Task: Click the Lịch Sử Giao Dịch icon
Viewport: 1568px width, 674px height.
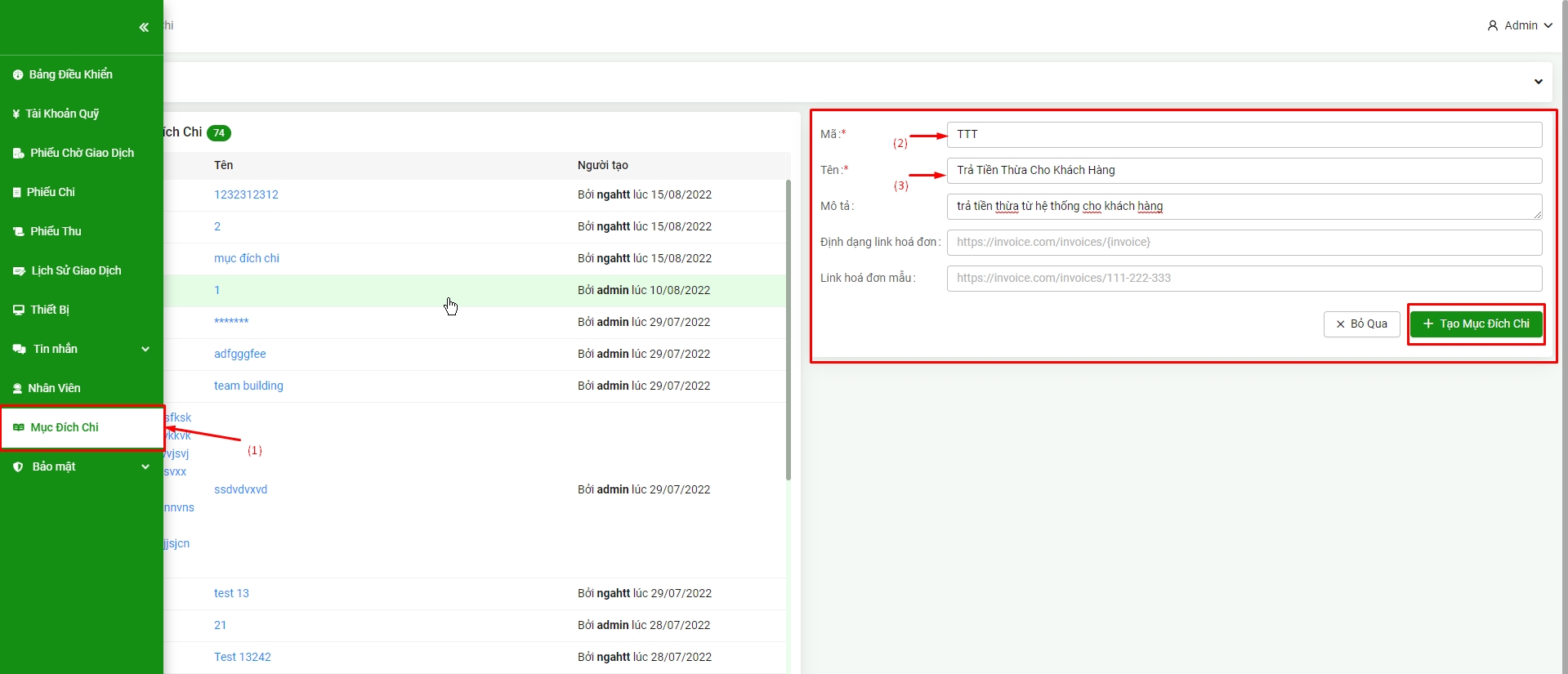Action: pyautogui.click(x=19, y=271)
